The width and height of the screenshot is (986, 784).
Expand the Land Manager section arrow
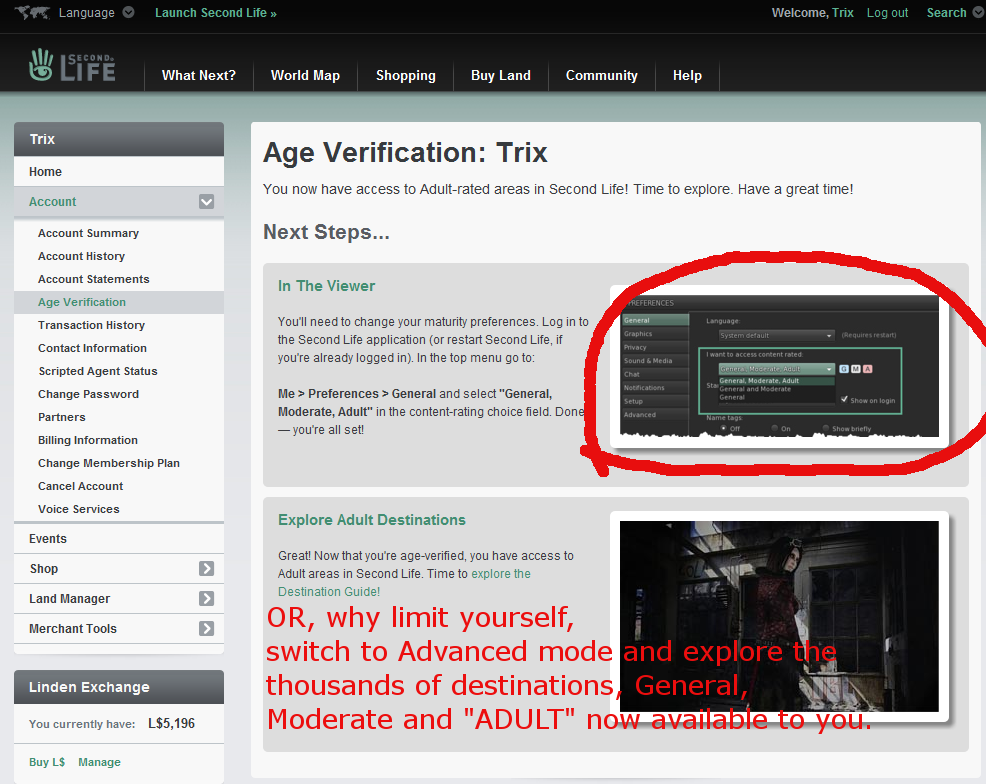tap(206, 599)
